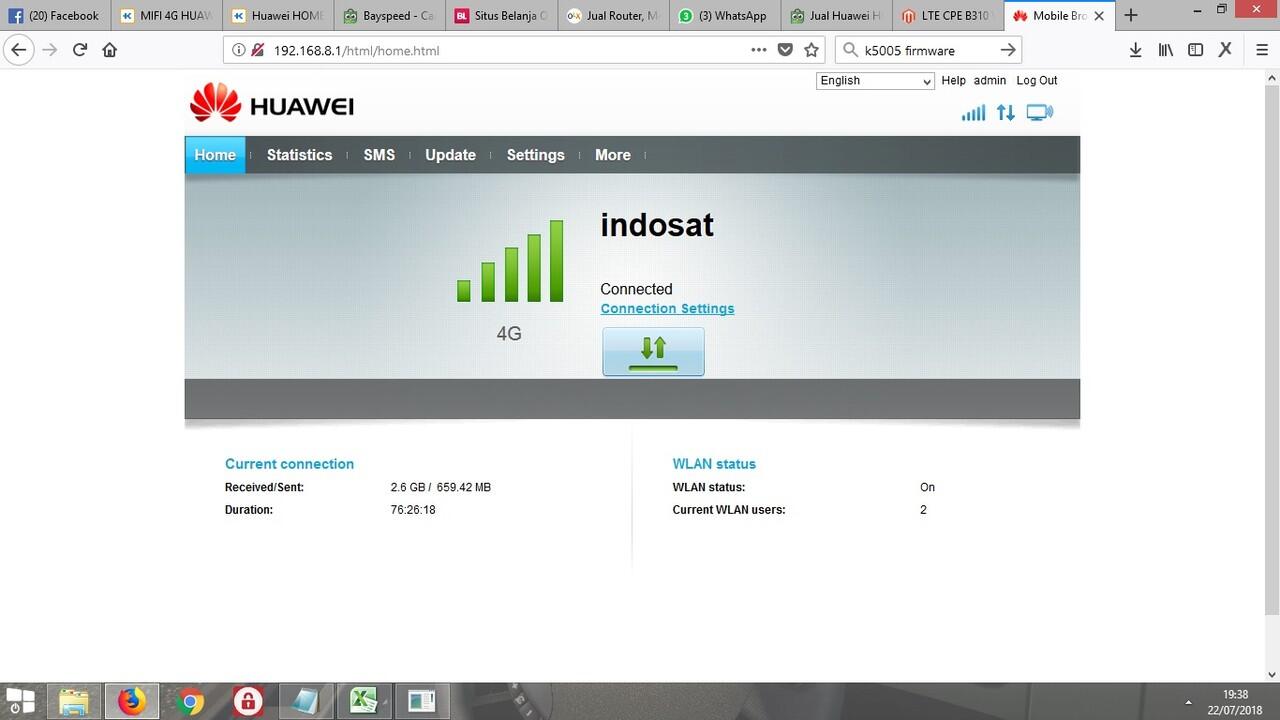This screenshot has height=720, width=1280.
Task: Open the Statistics menu
Action: [299, 155]
